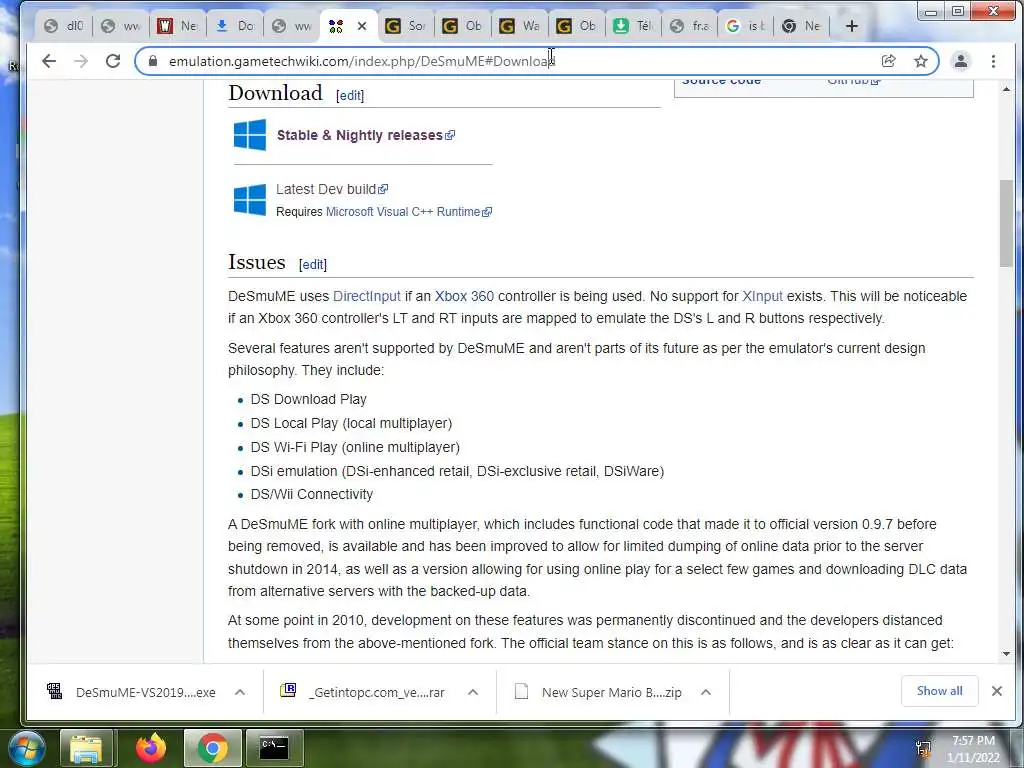Viewport: 1024px width, 768px height.
Task: Launch Firefox from taskbar
Action: tap(150, 748)
